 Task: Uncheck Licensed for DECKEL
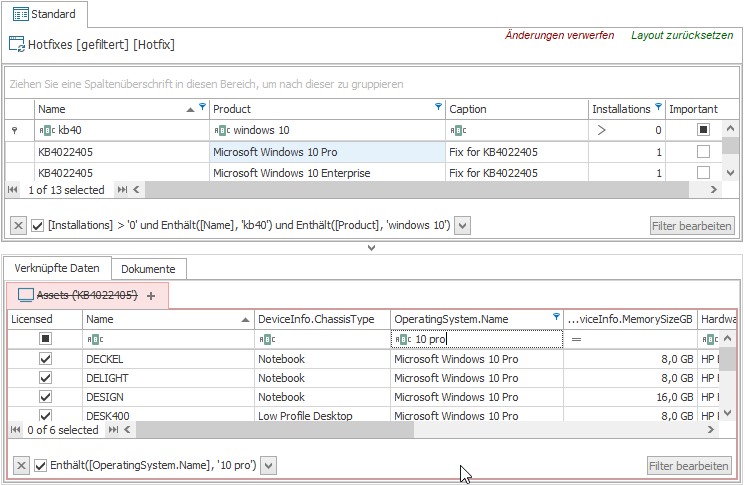pos(45,359)
